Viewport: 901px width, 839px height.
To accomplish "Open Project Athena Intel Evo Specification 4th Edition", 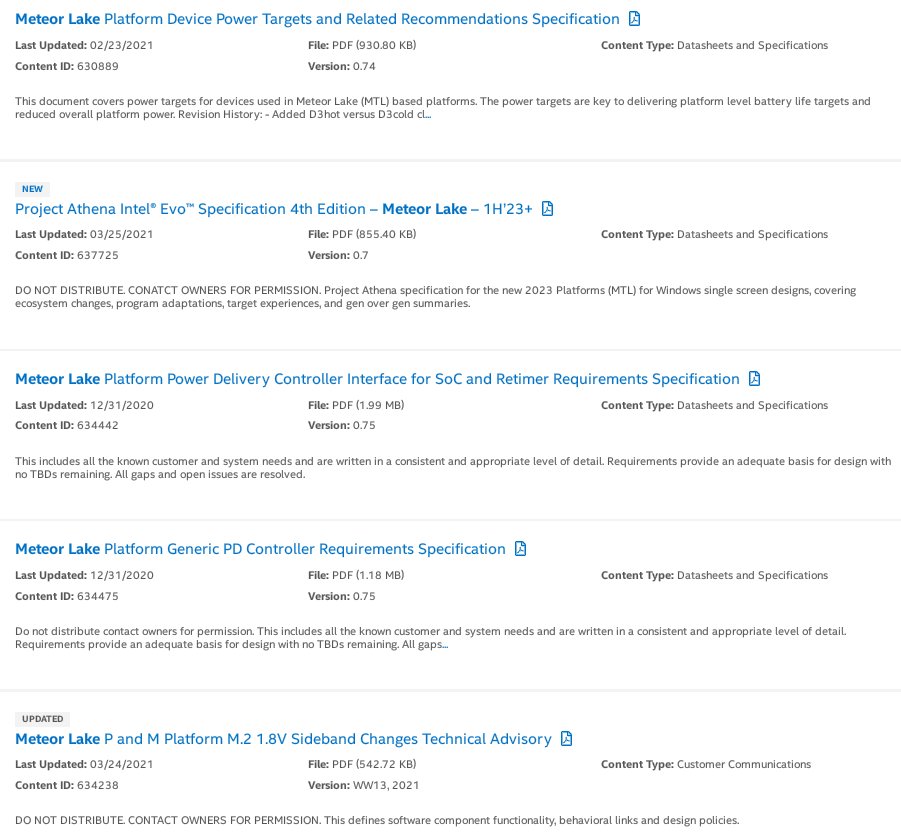I will (274, 209).
